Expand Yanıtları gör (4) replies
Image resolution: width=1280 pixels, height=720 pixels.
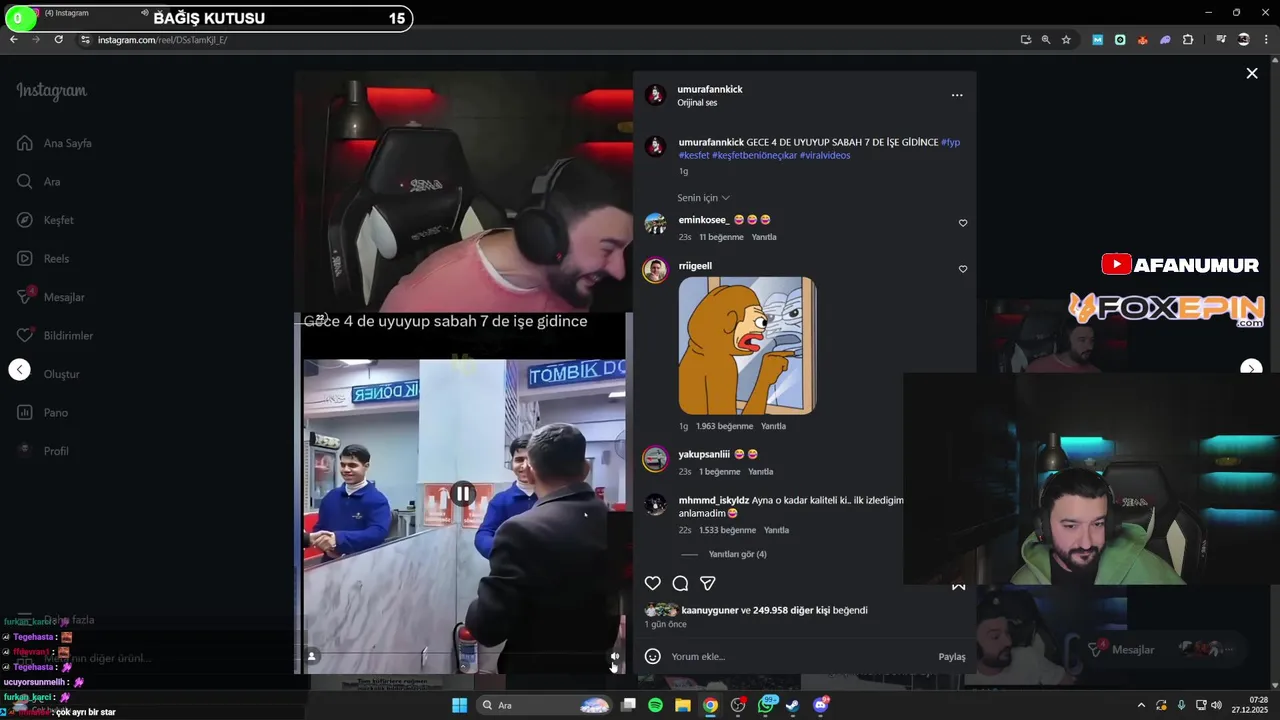tap(737, 554)
